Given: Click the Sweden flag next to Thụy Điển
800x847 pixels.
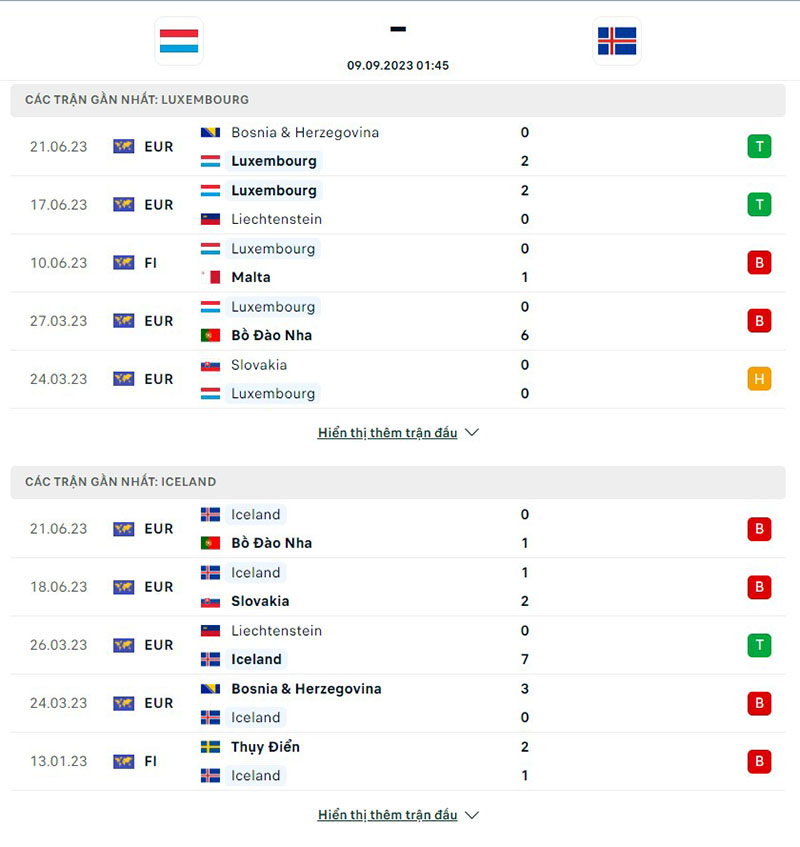Looking at the screenshot, I should (210, 747).
